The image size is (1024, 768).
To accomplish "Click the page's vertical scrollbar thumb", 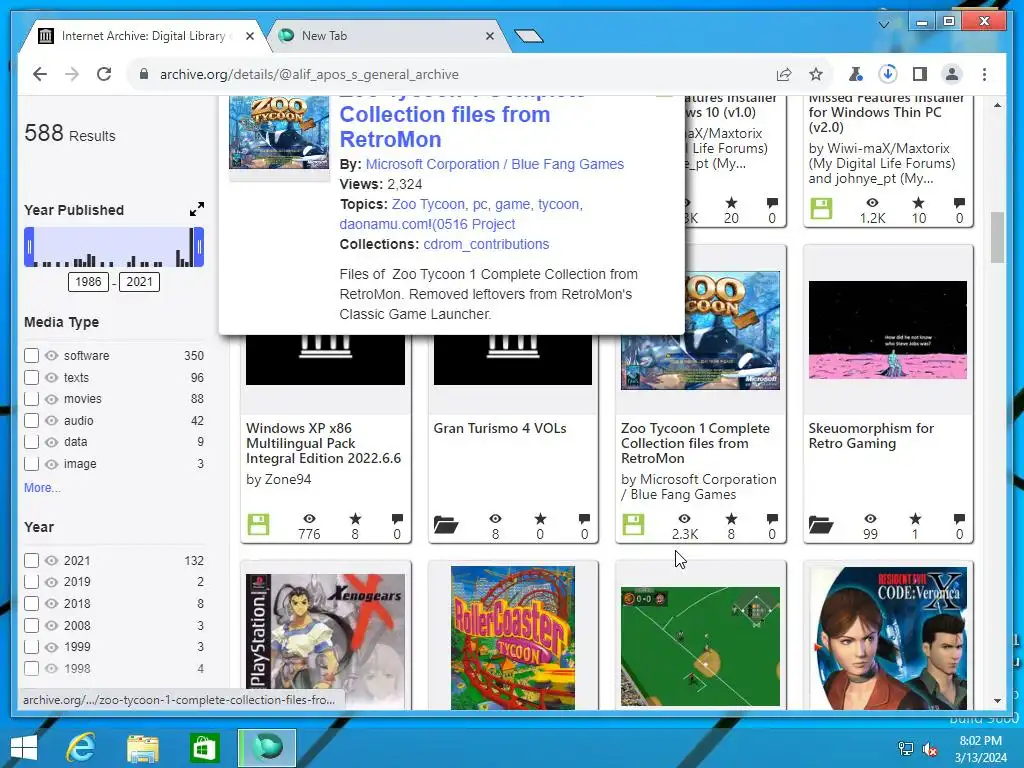I will click(997, 238).
